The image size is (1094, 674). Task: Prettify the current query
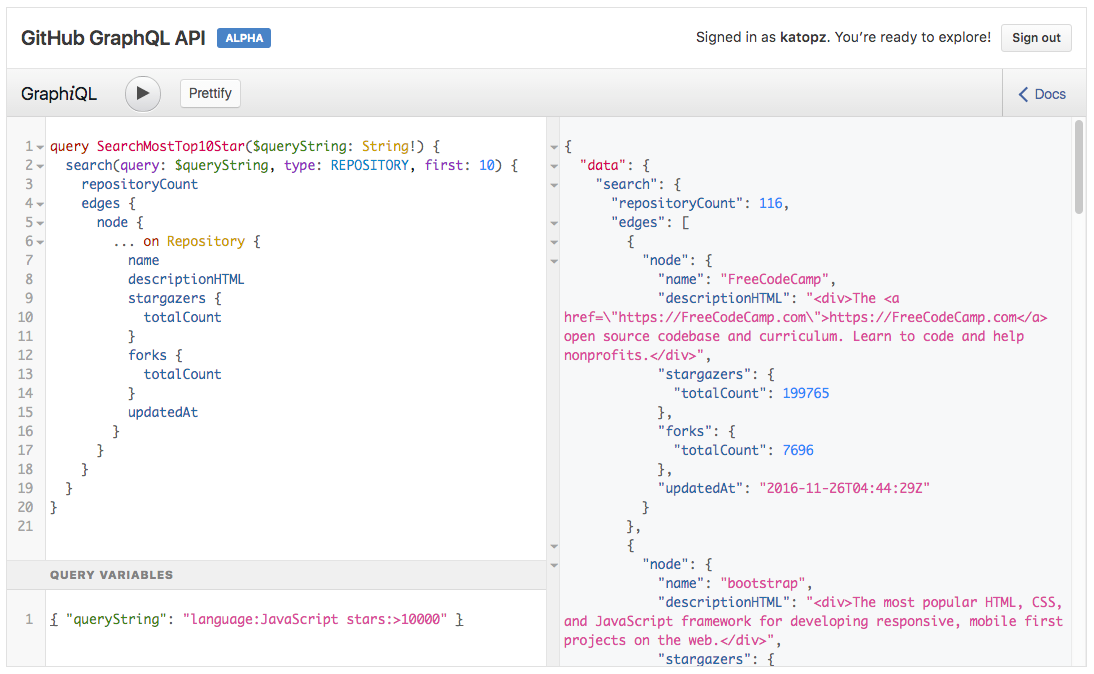coord(210,93)
